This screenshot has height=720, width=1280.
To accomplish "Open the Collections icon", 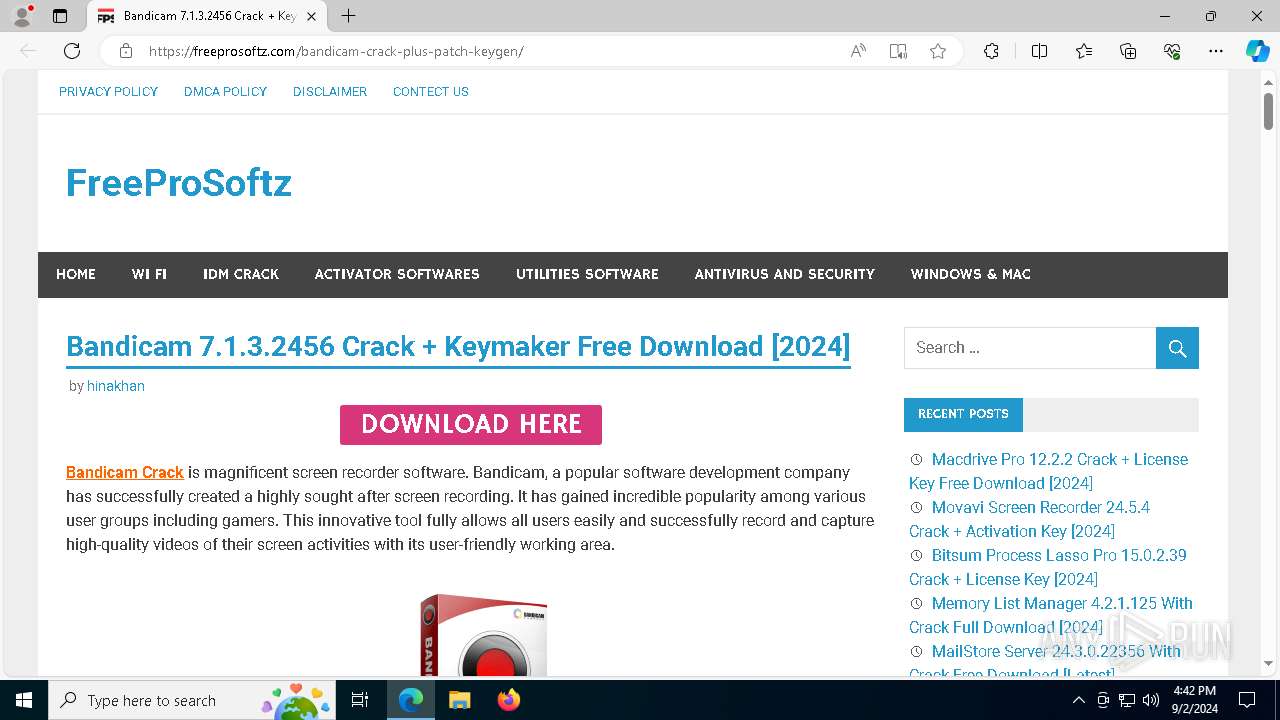I will coord(1128,51).
